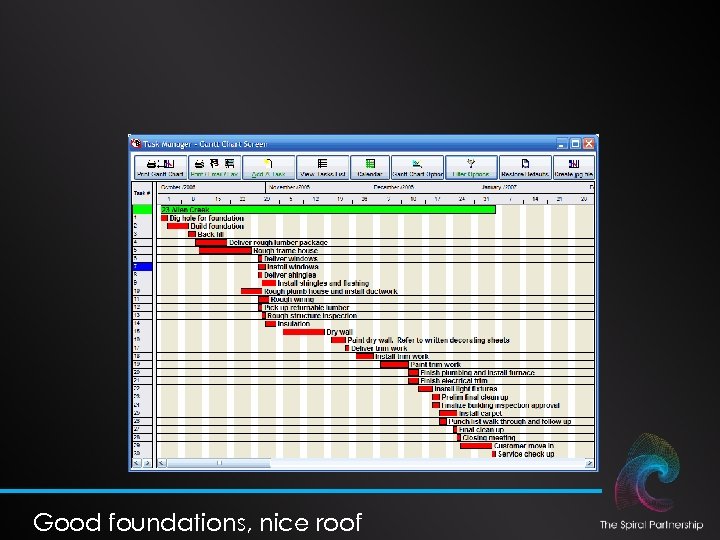Minimize the Task Manager window
Viewport: 720px width, 540px height.
coord(562,144)
